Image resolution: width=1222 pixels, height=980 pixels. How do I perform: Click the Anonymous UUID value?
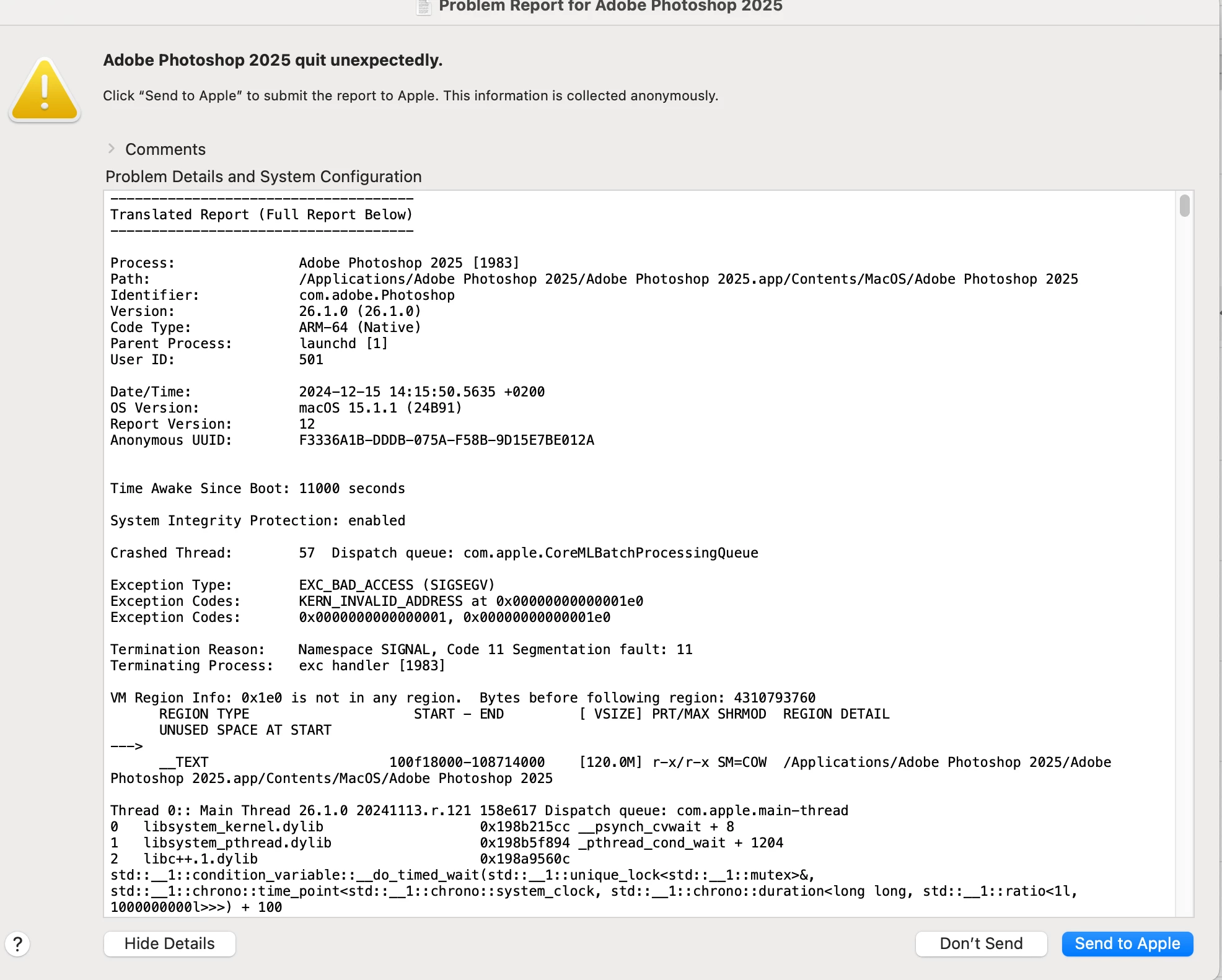[x=446, y=440]
